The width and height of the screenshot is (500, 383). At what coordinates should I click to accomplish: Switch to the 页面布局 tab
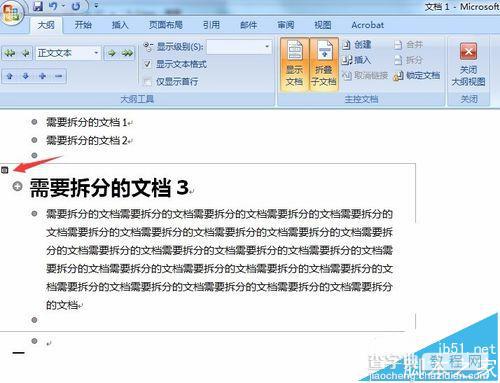pyautogui.click(x=166, y=25)
